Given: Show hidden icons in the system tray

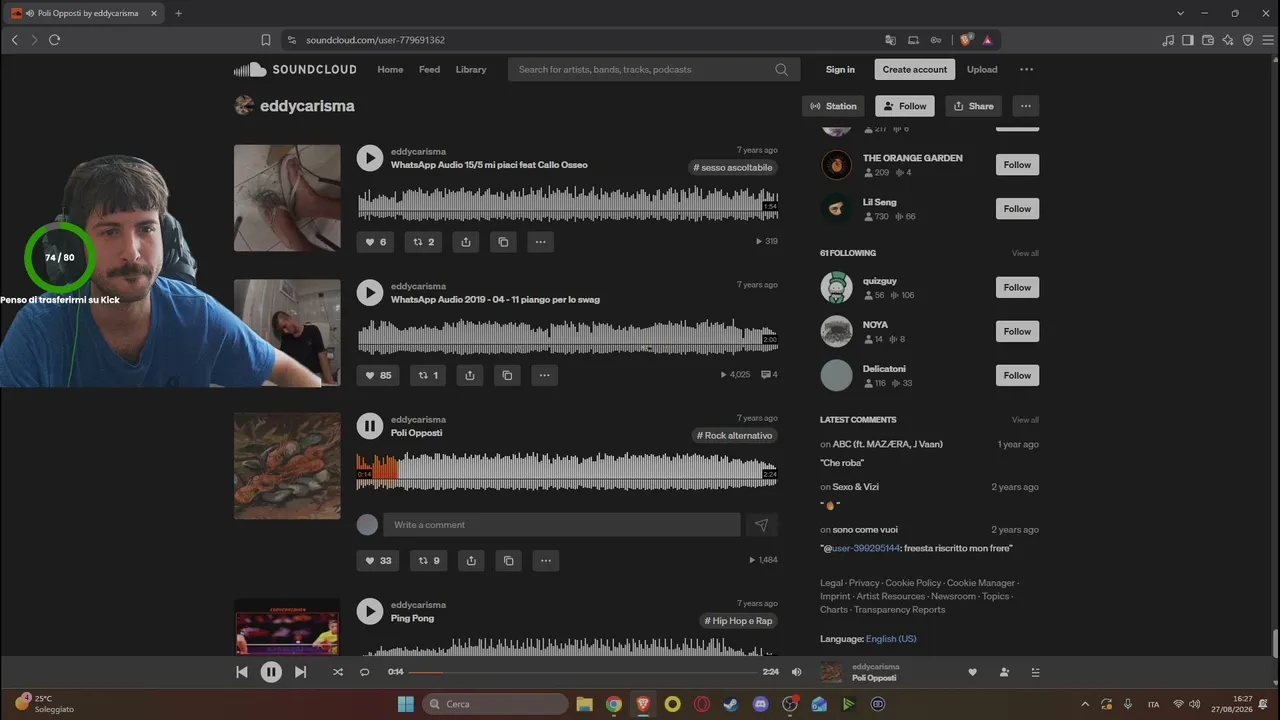Looking at the screenshot, I should coord(1085,704).
